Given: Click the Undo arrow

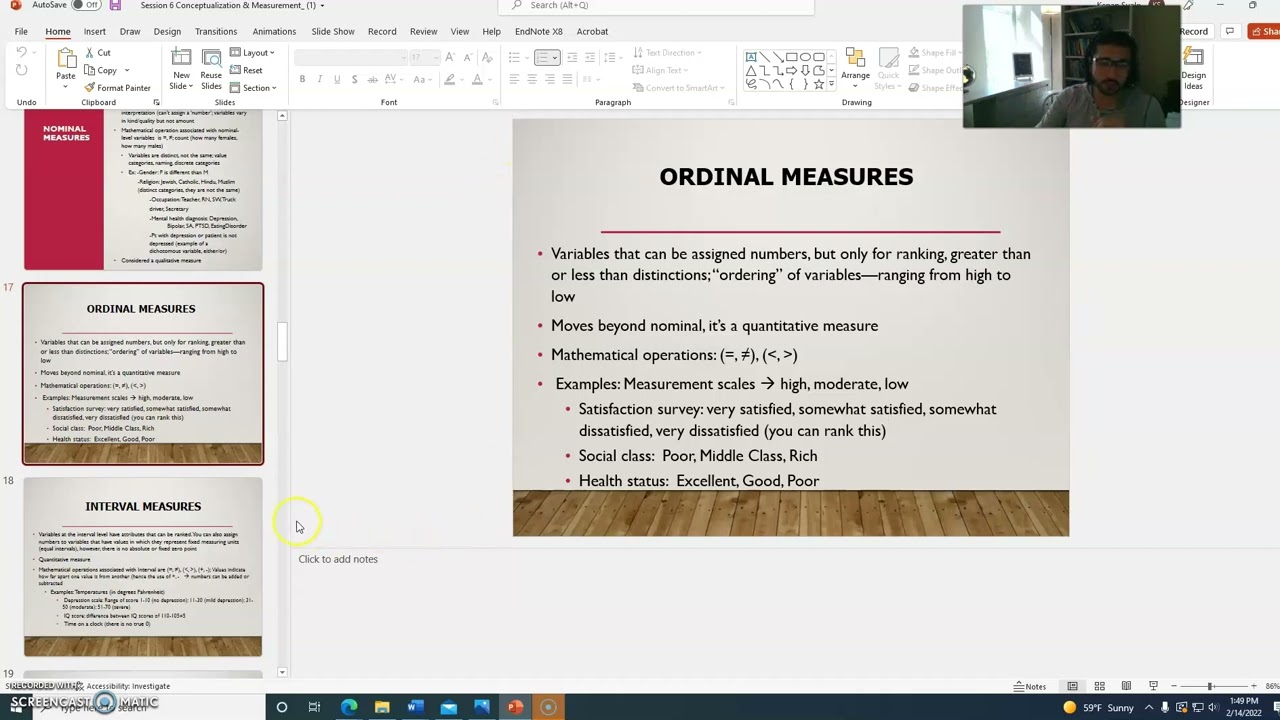Looking at the screenshot, I should 22,53.
